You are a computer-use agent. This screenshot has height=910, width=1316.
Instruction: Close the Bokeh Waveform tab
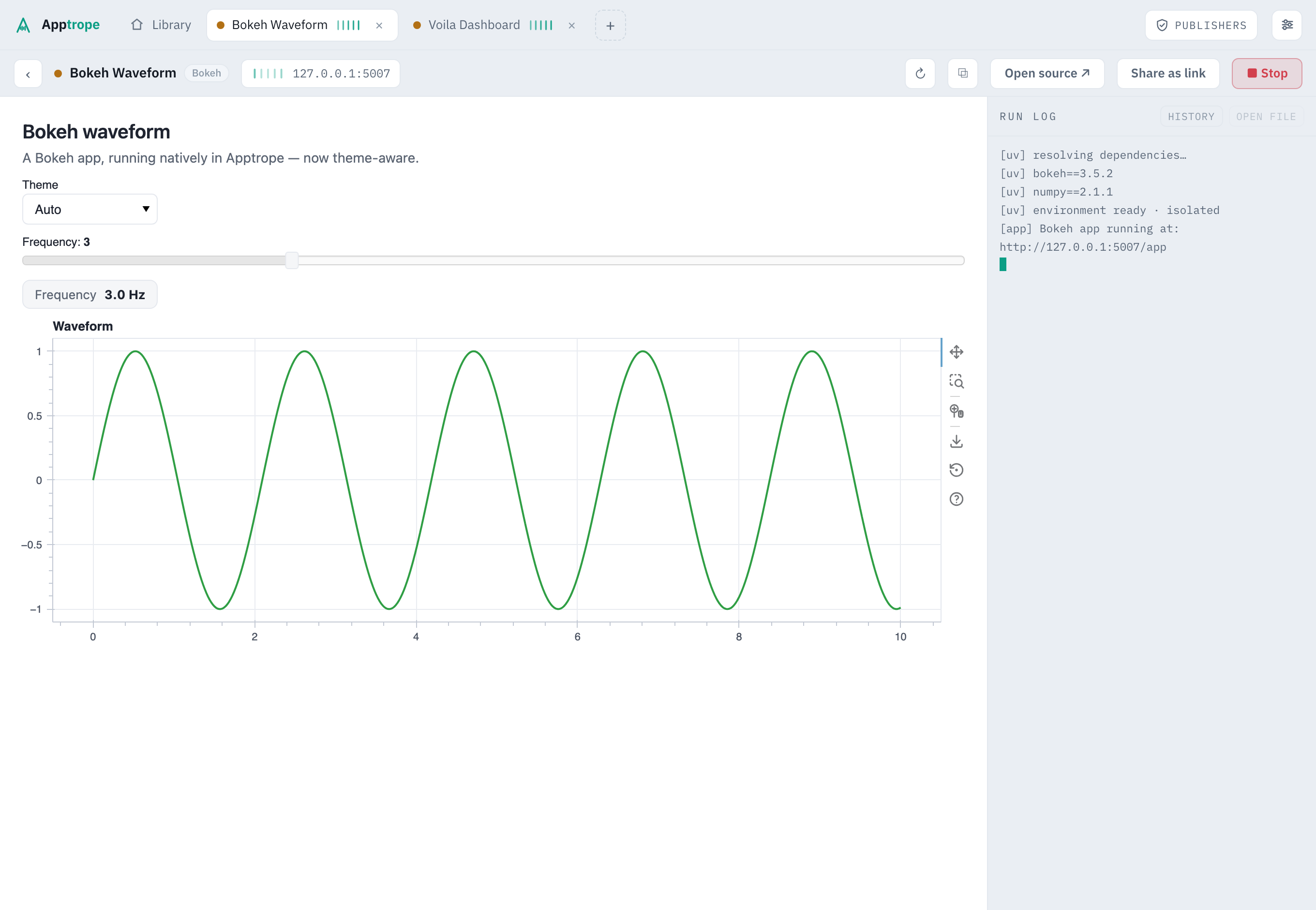379,26
